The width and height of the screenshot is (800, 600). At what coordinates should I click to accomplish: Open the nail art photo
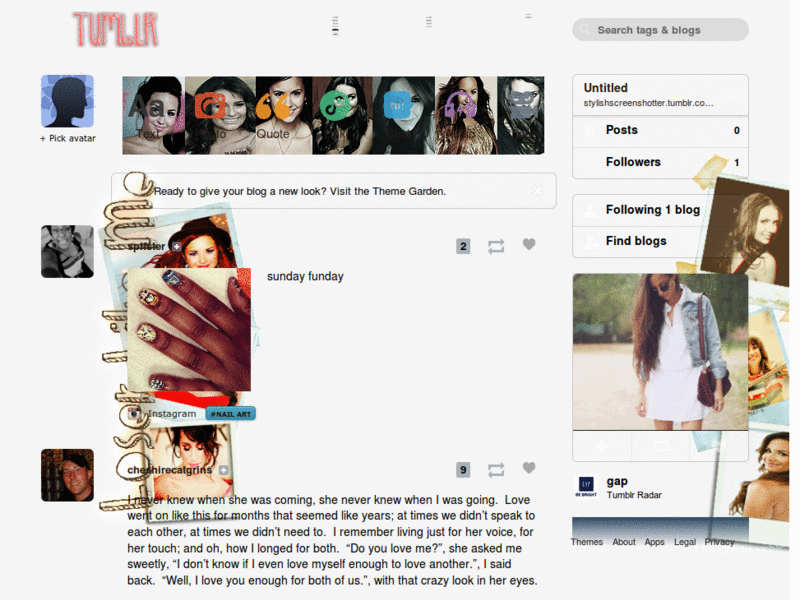[189, 330]
